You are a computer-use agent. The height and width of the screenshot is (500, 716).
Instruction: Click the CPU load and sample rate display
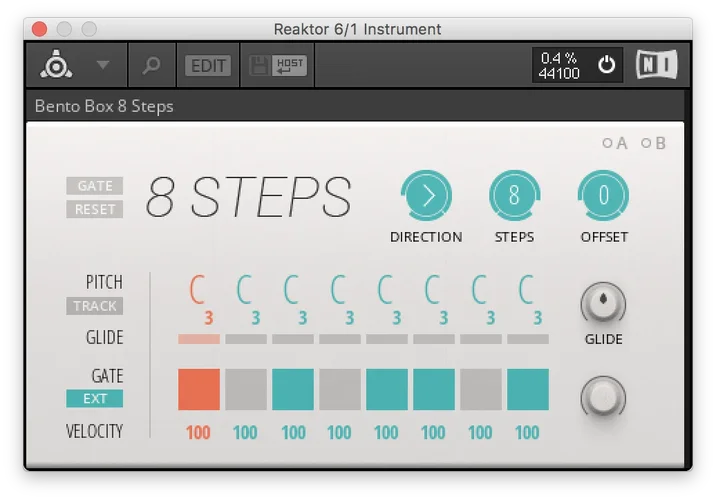[x=560, y=65]
